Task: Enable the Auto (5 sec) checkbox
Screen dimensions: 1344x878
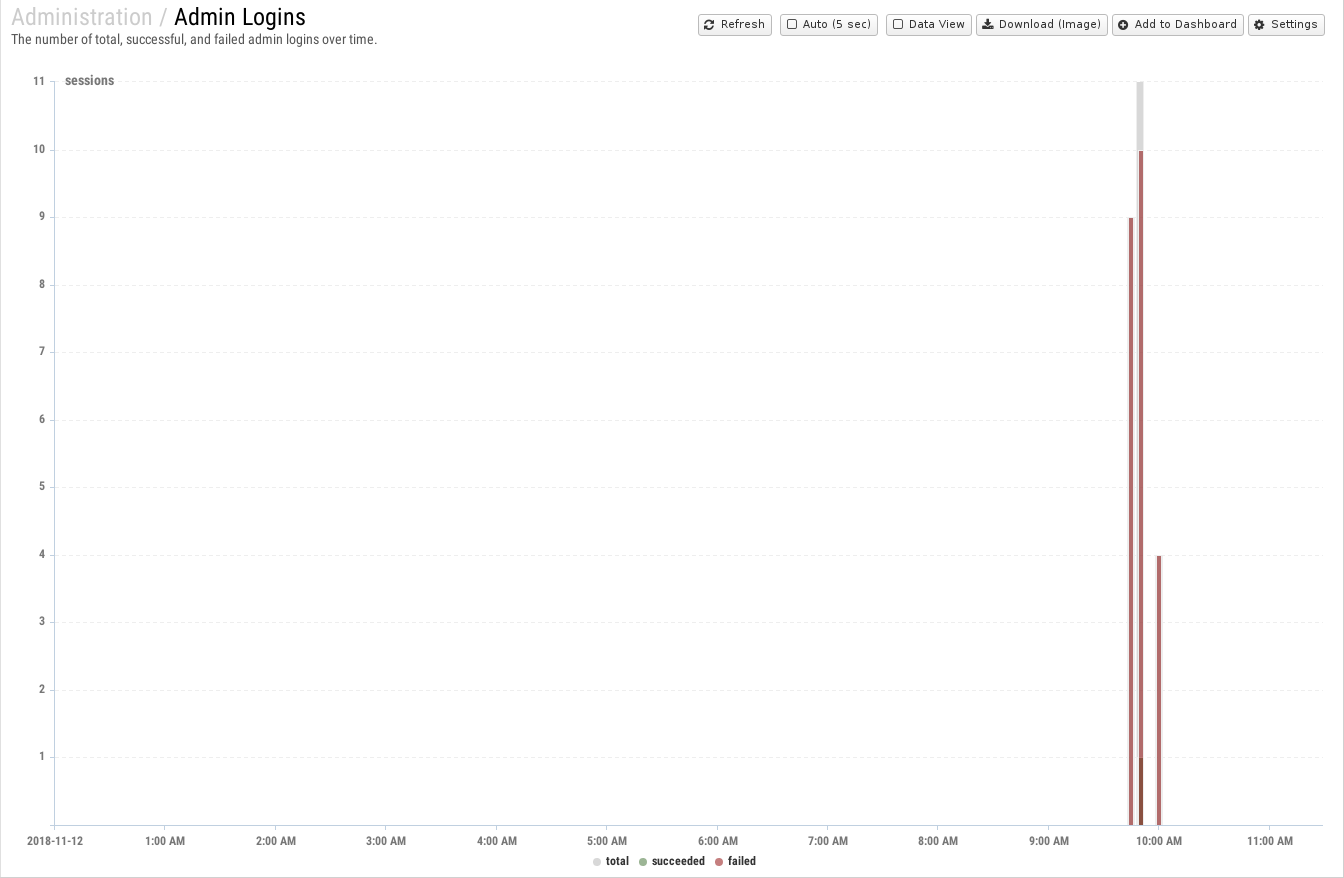Action: (x=792, y=24)
